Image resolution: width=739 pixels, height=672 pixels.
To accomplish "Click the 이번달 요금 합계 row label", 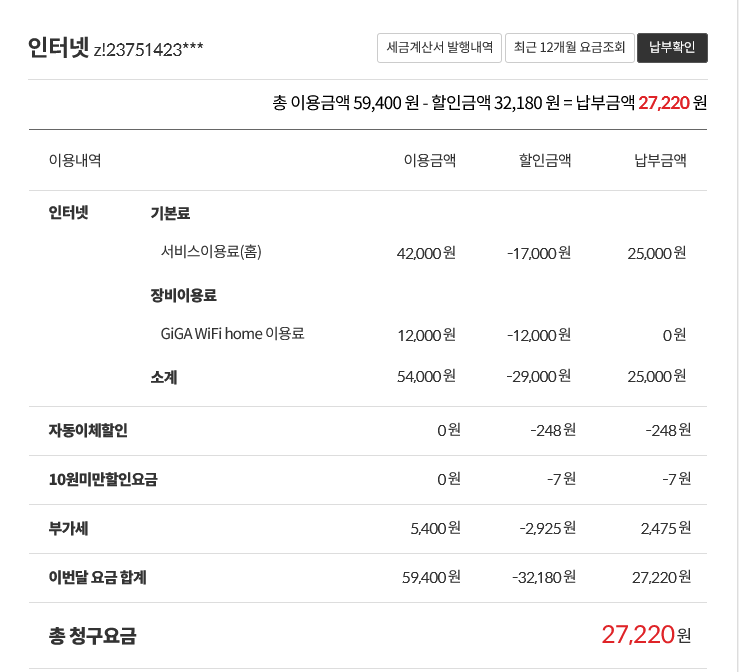I will click(x=98, y=577).
